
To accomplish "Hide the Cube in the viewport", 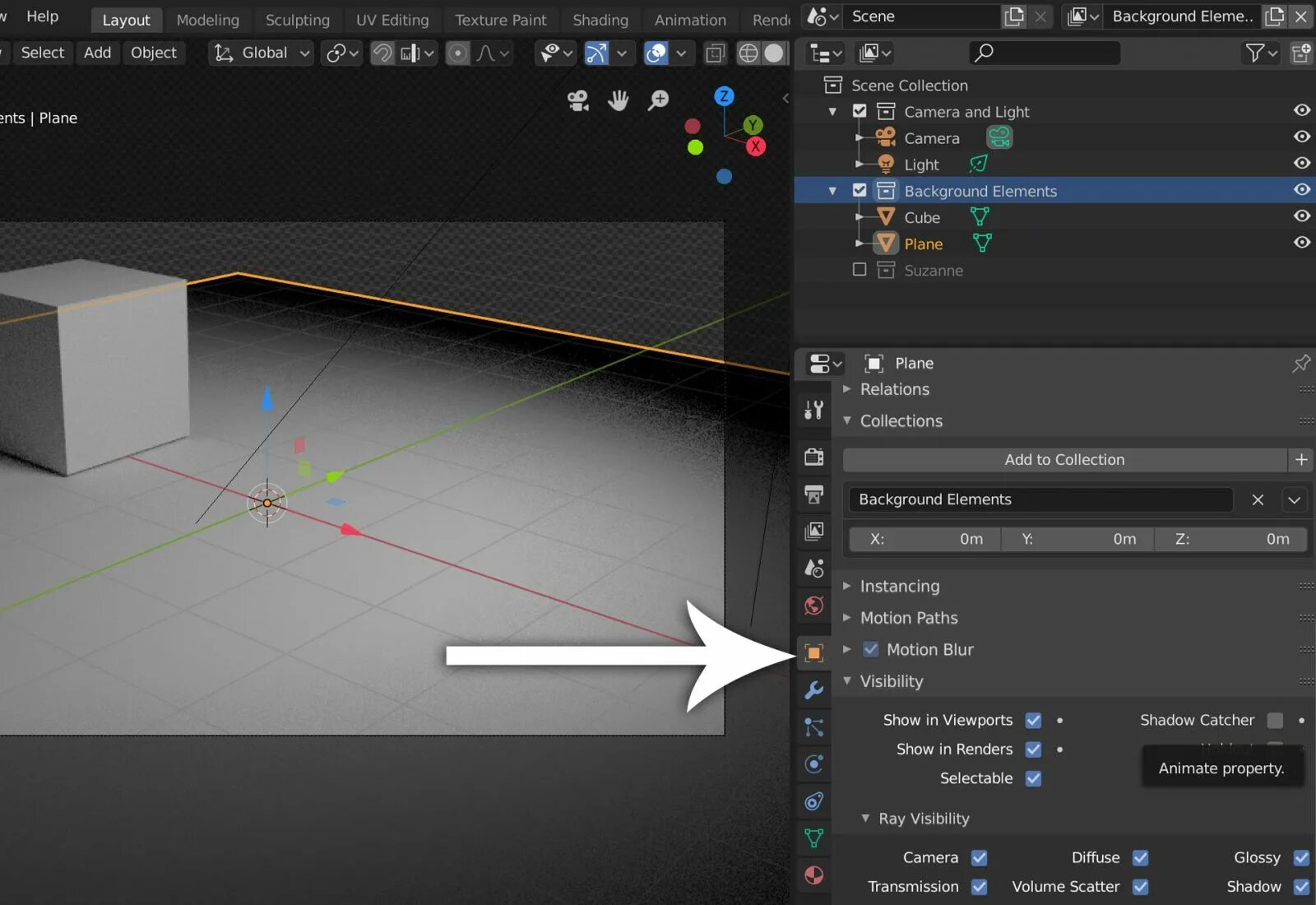I will click(x=1302, y=216).
